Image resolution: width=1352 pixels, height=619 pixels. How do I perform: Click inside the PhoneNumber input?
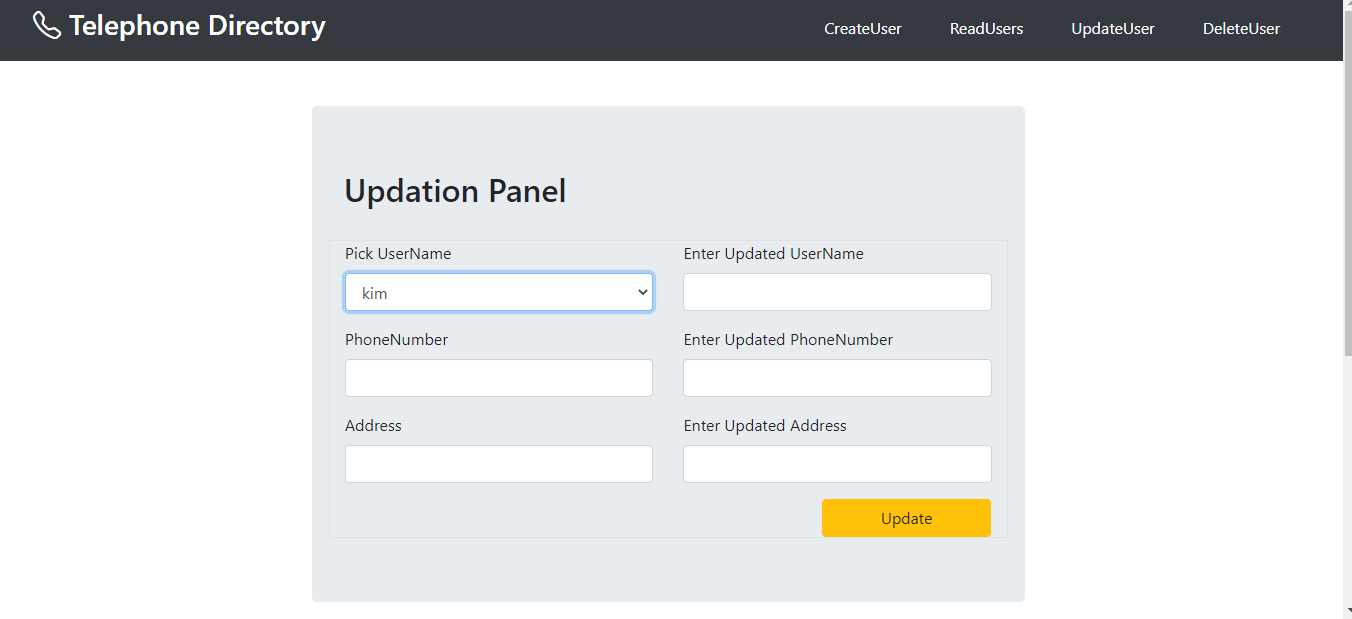click(x=498, y=377)
